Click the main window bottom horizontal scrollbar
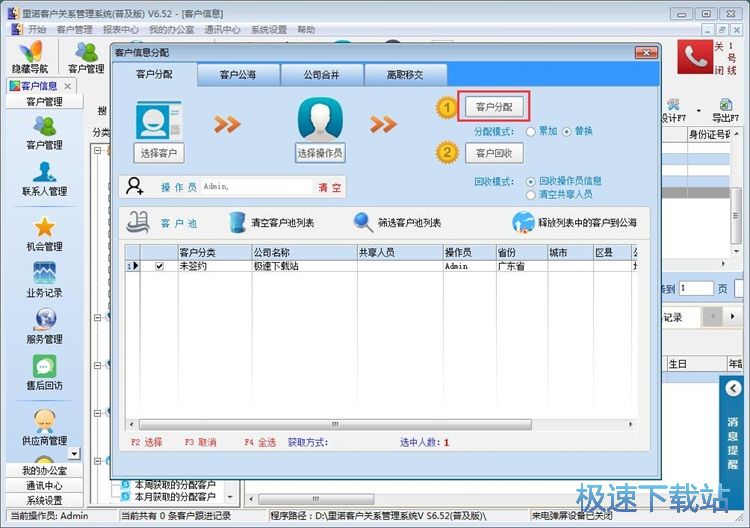This screenshot has height=528, width=750. (316, 499)
